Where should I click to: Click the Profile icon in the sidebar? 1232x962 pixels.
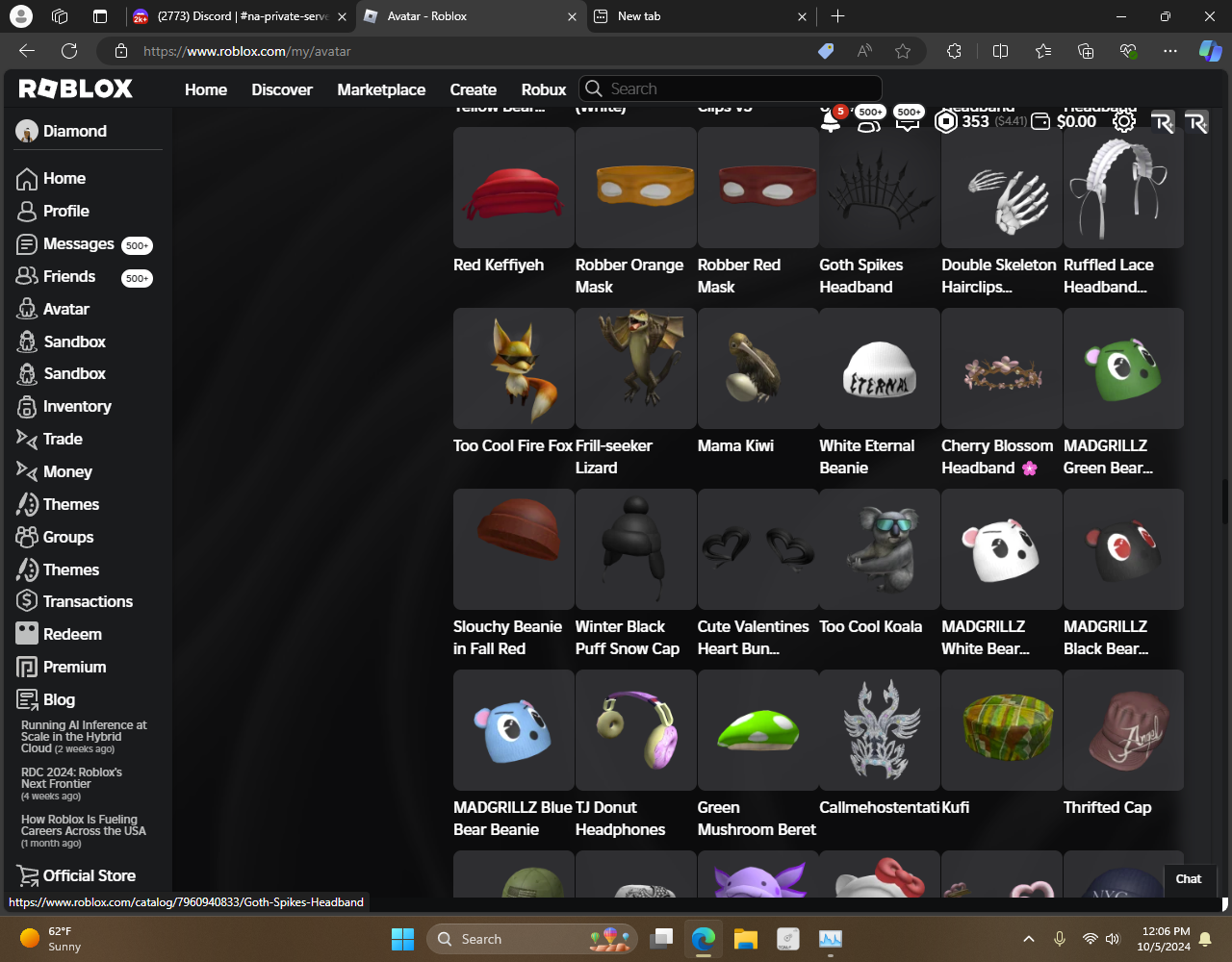click(x=27, y=212)
